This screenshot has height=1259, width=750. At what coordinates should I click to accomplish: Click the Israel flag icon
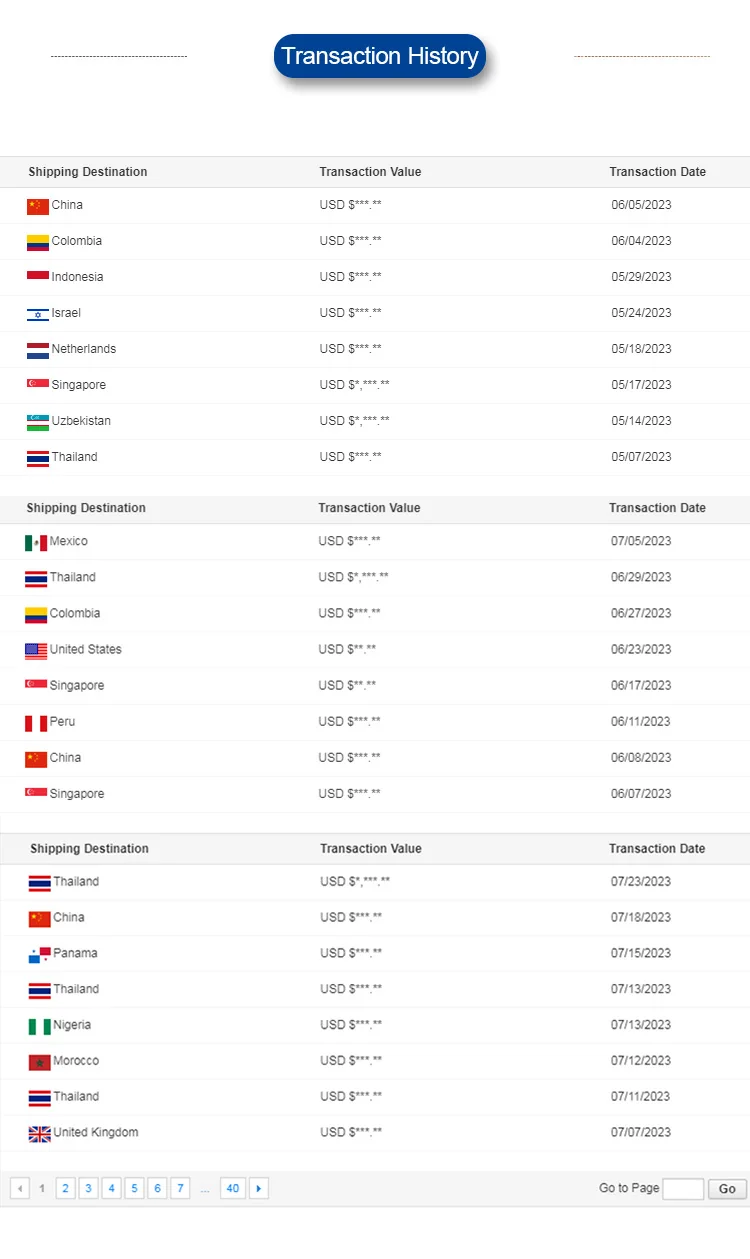[x=38, y=314]
